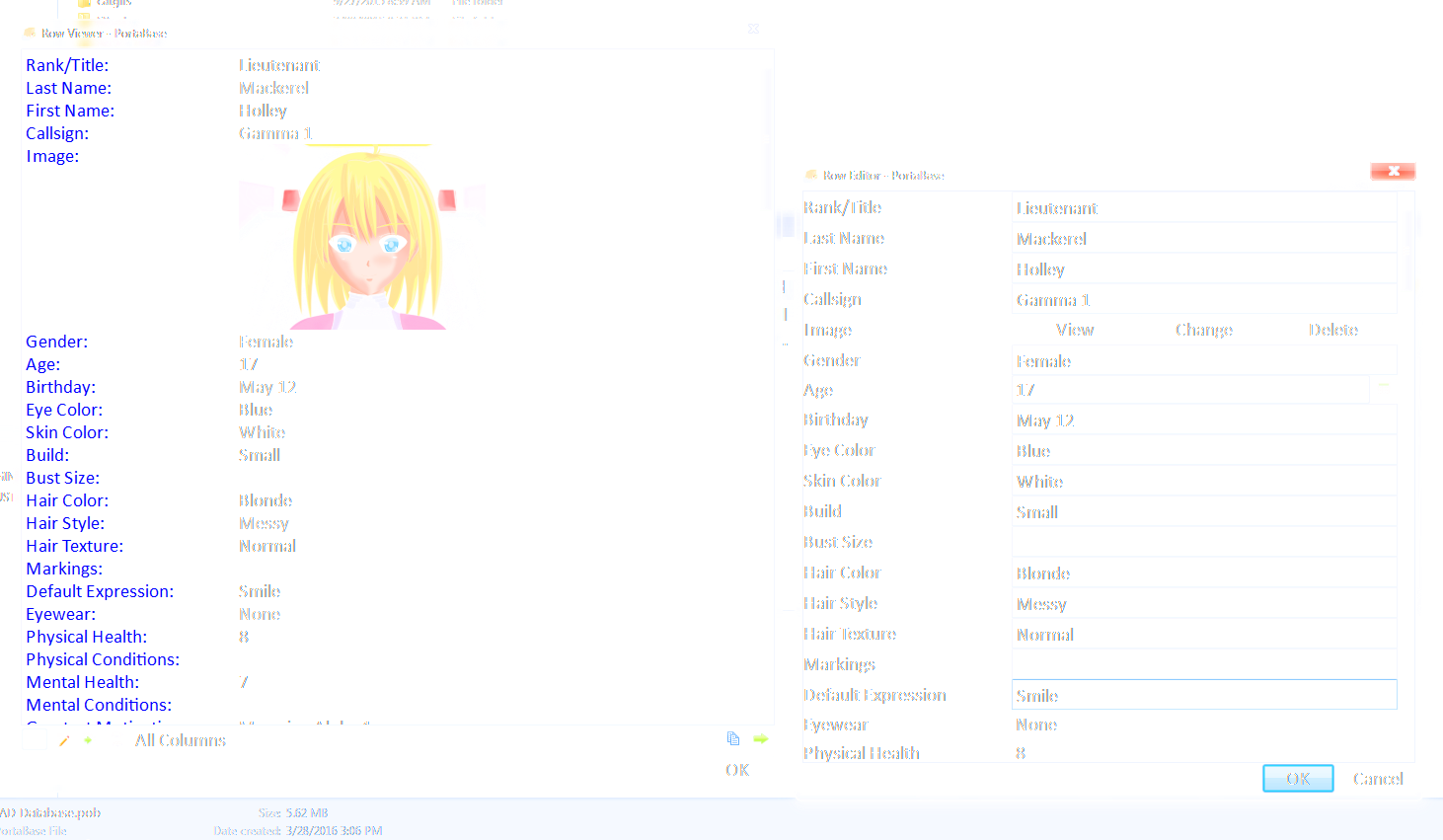Screen dimensions: 1443x840
Task: Click OK in the Row Viewer window
Action: [737, 770]
